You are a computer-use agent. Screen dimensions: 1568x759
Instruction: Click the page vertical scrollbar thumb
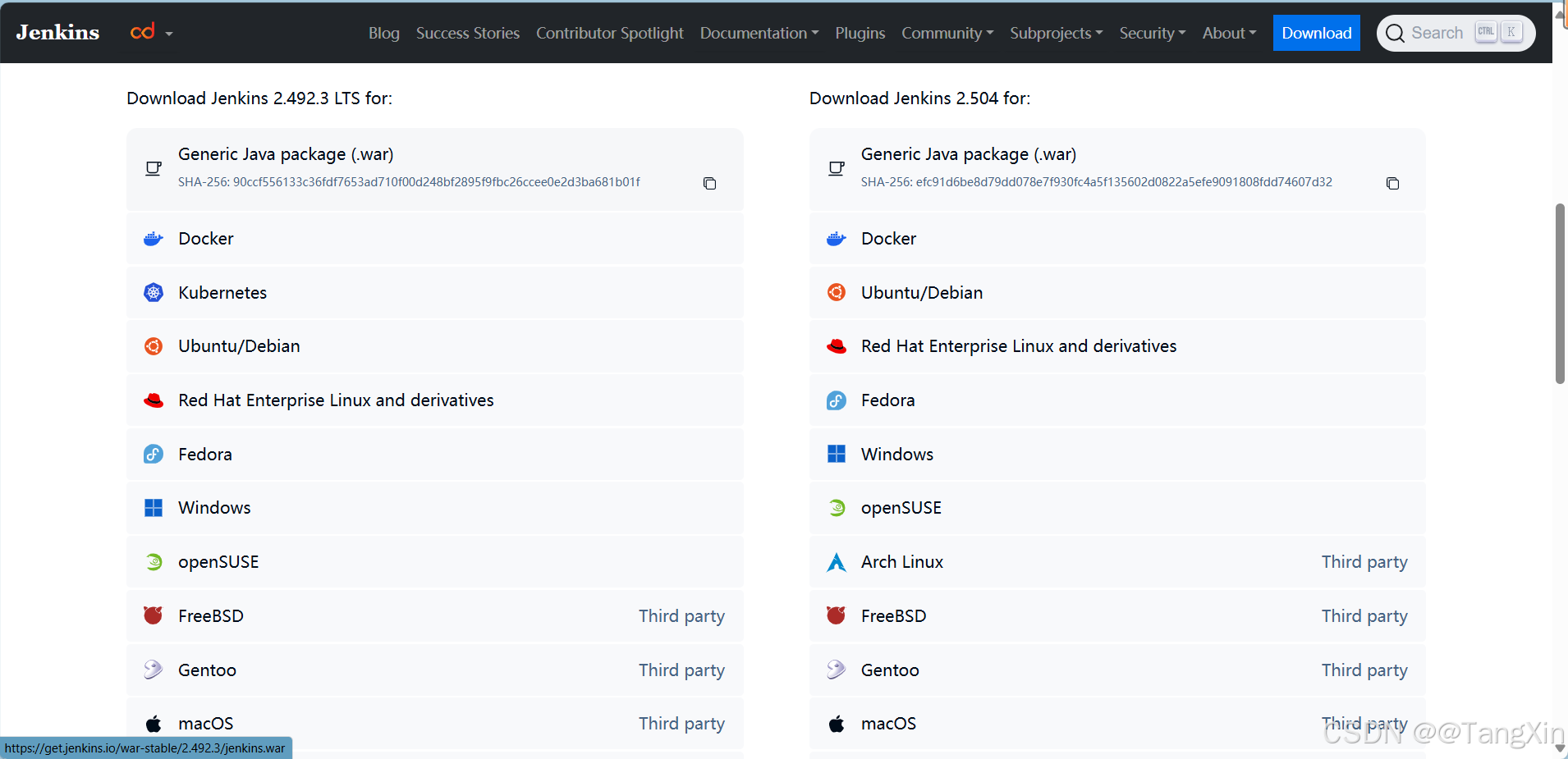[1560, 293]
